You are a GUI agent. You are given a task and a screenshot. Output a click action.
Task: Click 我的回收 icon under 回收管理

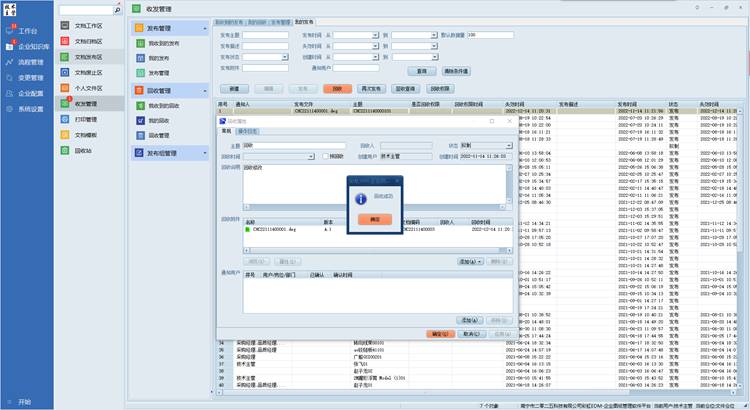click(140, 120)
